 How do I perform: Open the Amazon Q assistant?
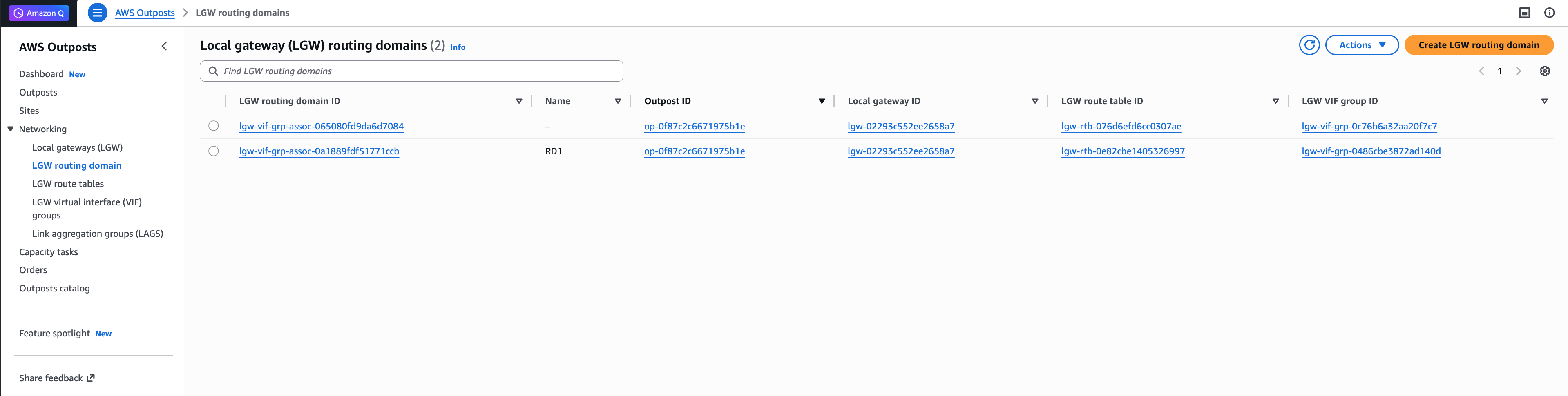39,13
